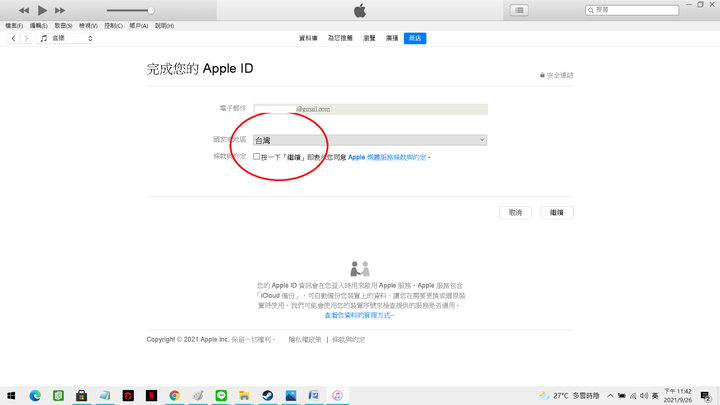The width and height of the screenshot is (720, 405).
Task: Open the 說明(H) menu
Action: 164,26
